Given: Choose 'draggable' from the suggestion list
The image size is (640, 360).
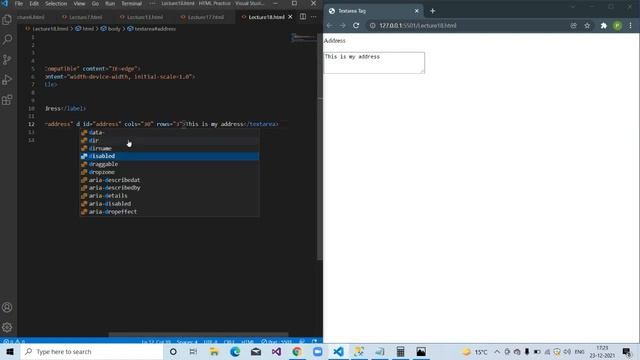Looking at the screenshot, I should (169, 164).
